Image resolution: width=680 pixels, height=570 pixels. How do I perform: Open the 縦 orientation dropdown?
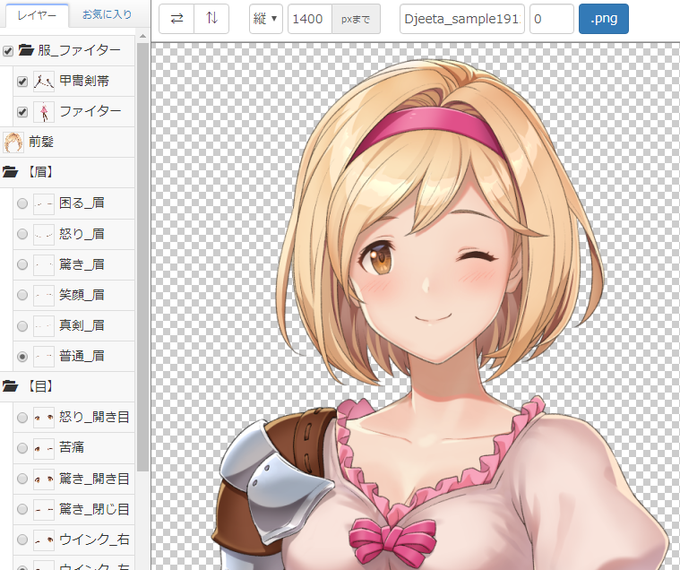[x=266, y=19]
